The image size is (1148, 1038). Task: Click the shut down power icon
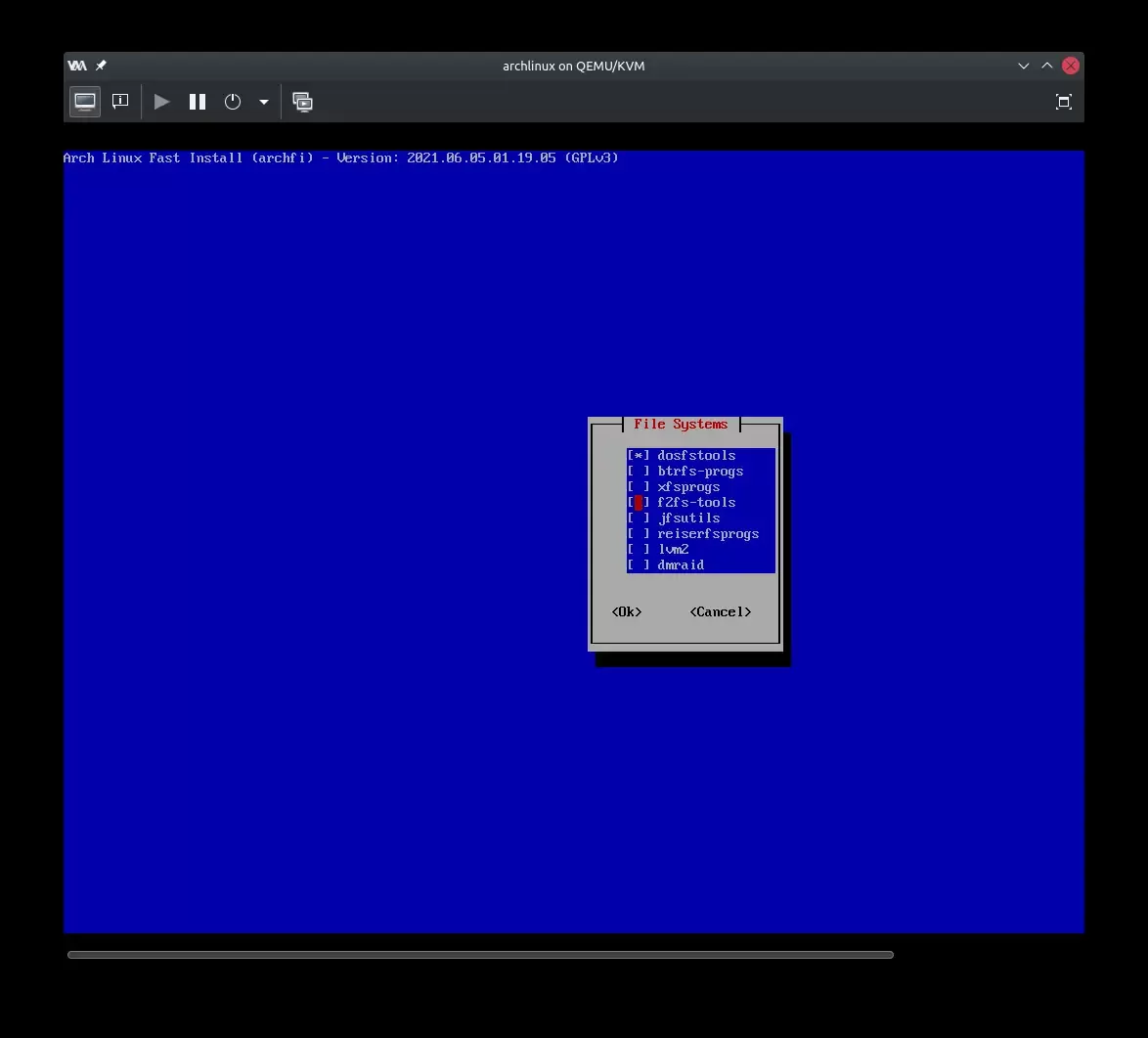click(x=233, y=102)
